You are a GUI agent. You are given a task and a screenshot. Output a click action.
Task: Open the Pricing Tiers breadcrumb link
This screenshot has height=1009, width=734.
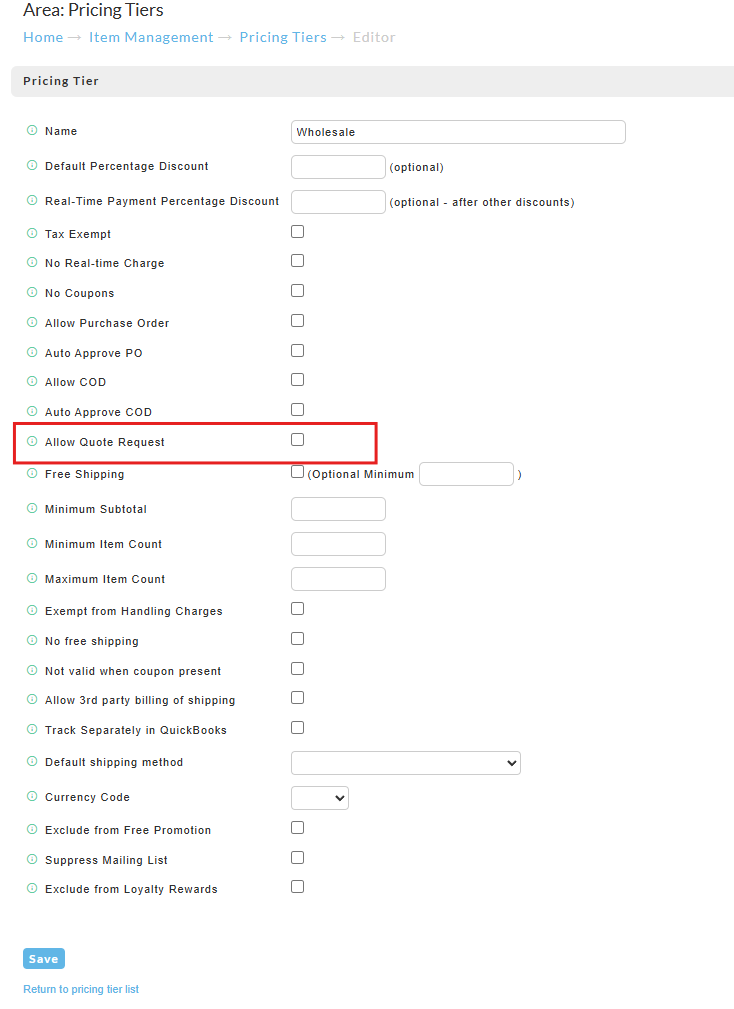click(283, 37)
